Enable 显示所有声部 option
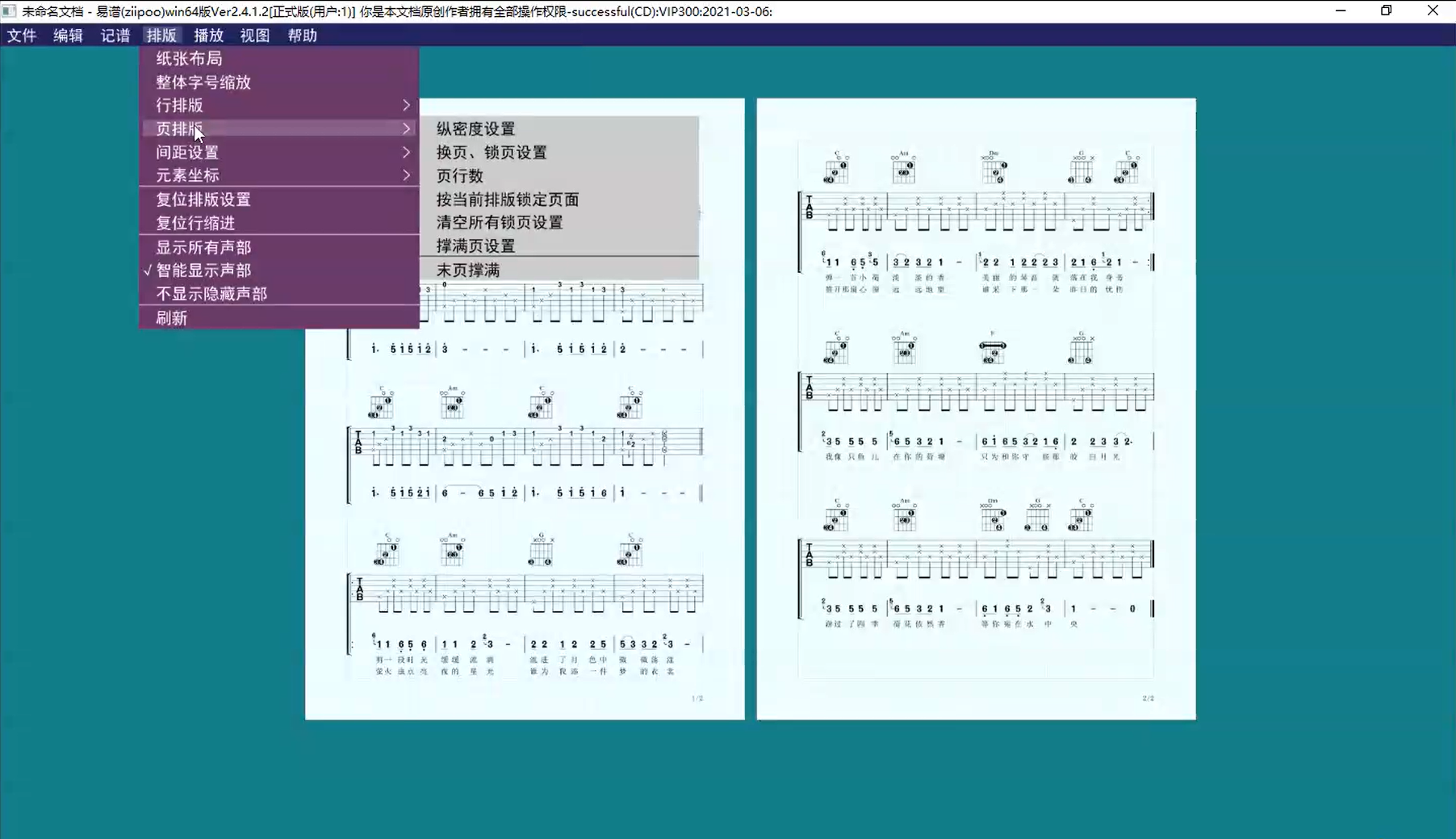The width and height of the screenshot is (1456, 839). click(x=203, y=247)
